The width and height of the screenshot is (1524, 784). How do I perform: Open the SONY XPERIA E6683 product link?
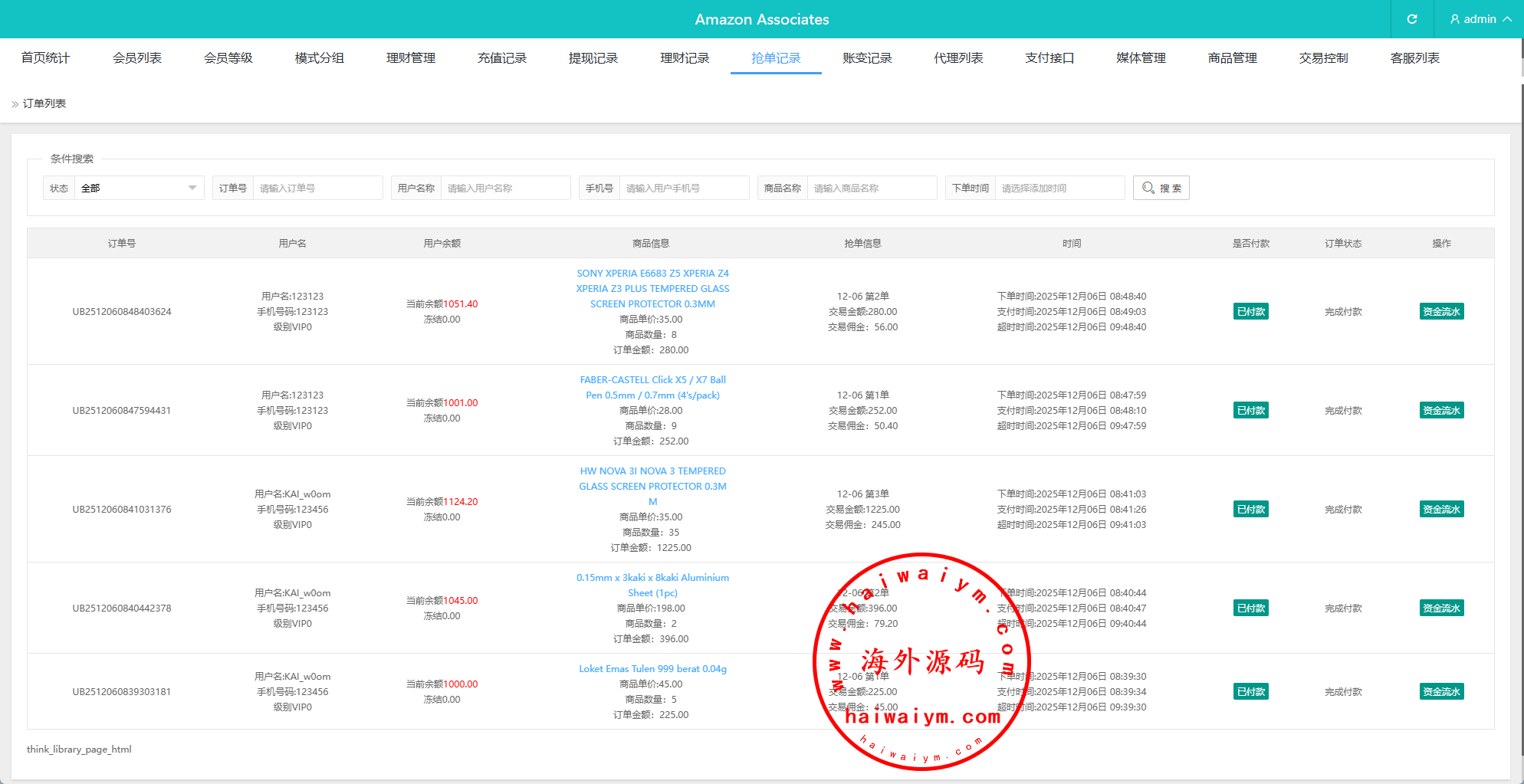click(x=652, y=289)
